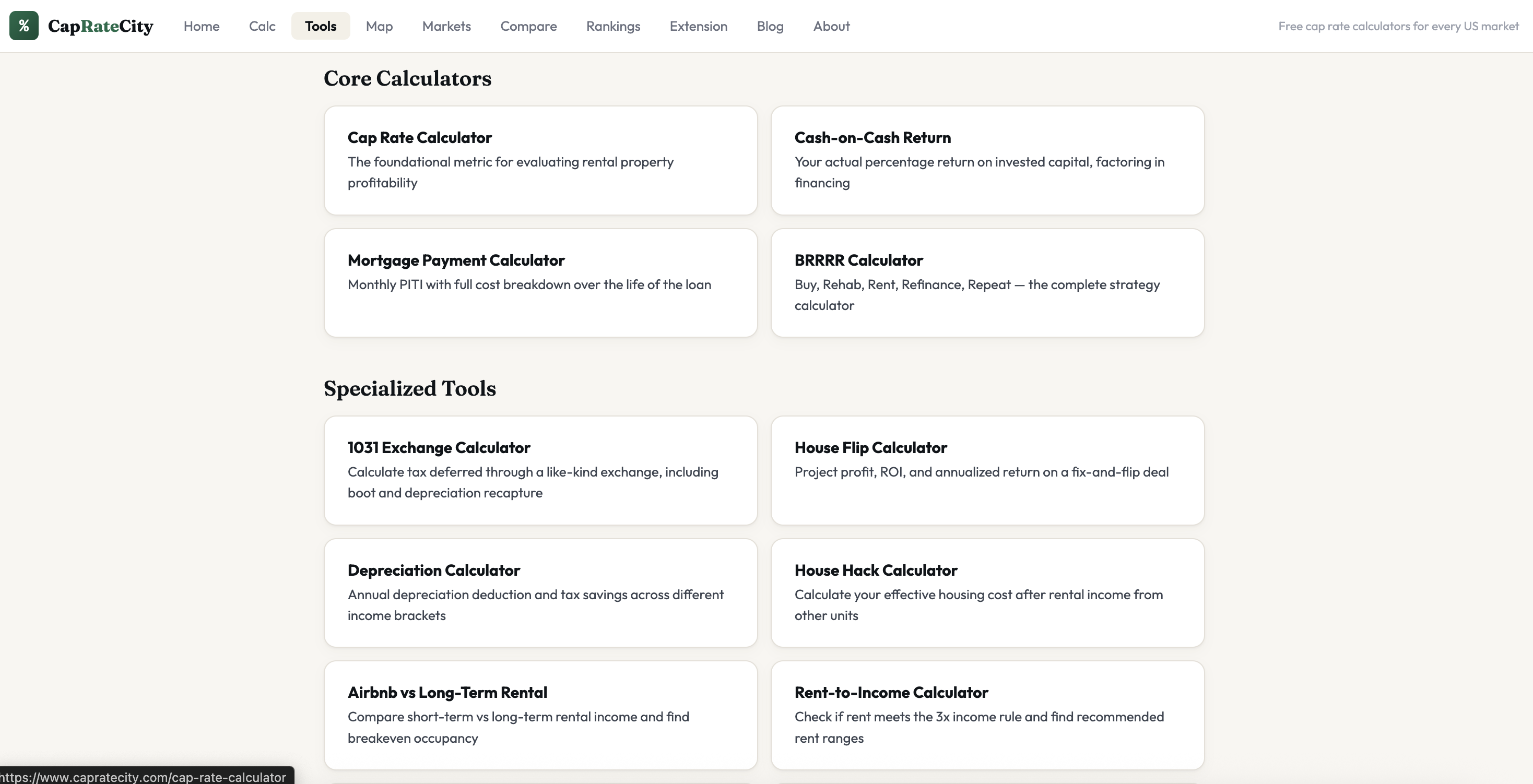This screenshot has height=784, width=1533.
Task: Visit the Blog
Action: [x=770, y=26]
